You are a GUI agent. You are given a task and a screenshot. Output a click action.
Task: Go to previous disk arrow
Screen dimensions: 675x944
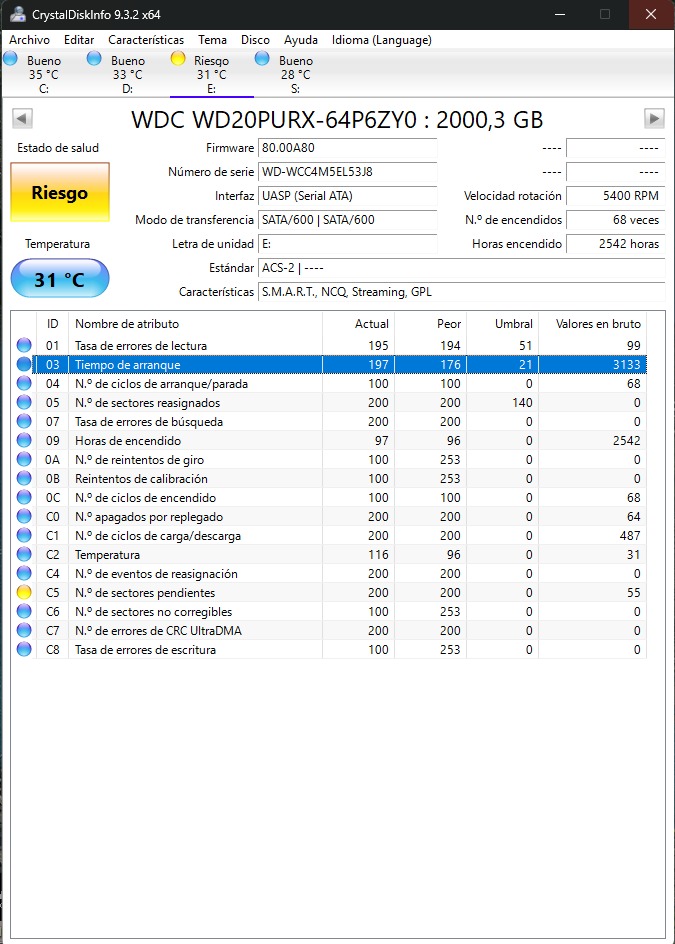coord(22,119)
